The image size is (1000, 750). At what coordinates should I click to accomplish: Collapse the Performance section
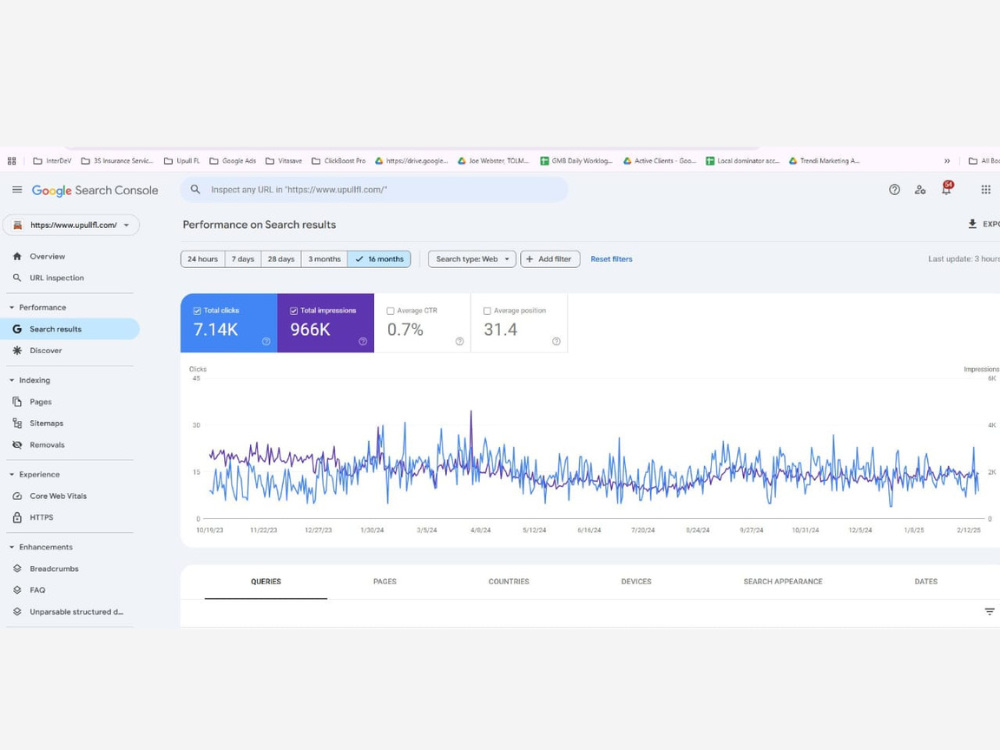click(x=11, y=307)
